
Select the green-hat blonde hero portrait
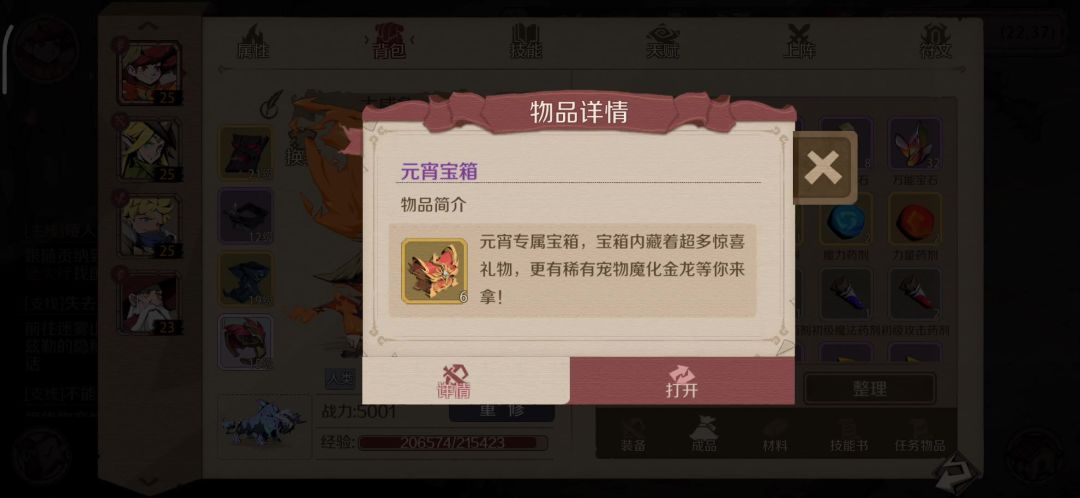[149, 149]
